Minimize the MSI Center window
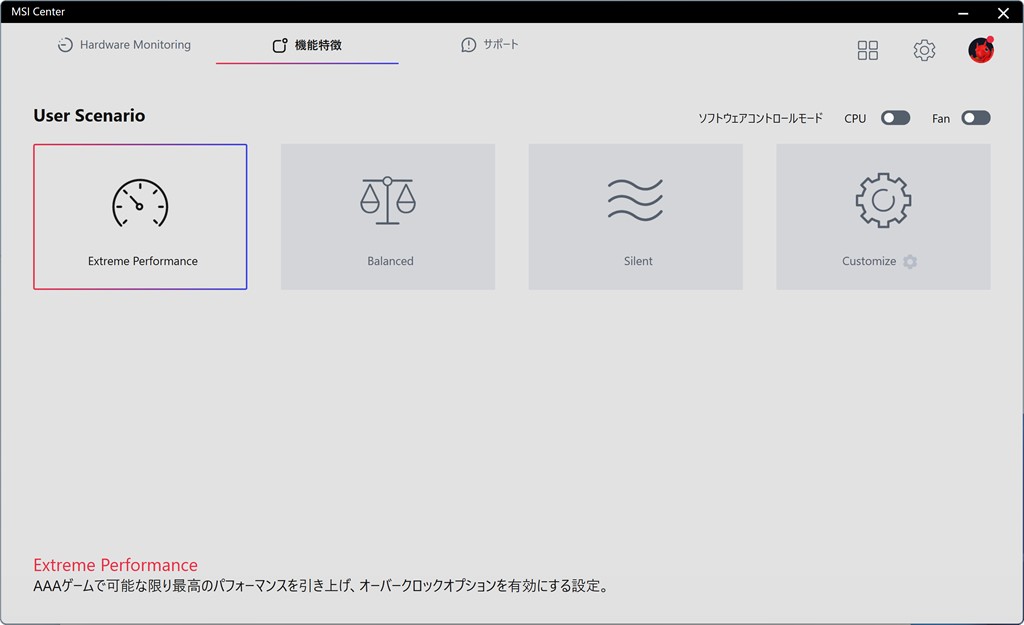This screenshot has height=625, width=1024. (963, 13)
